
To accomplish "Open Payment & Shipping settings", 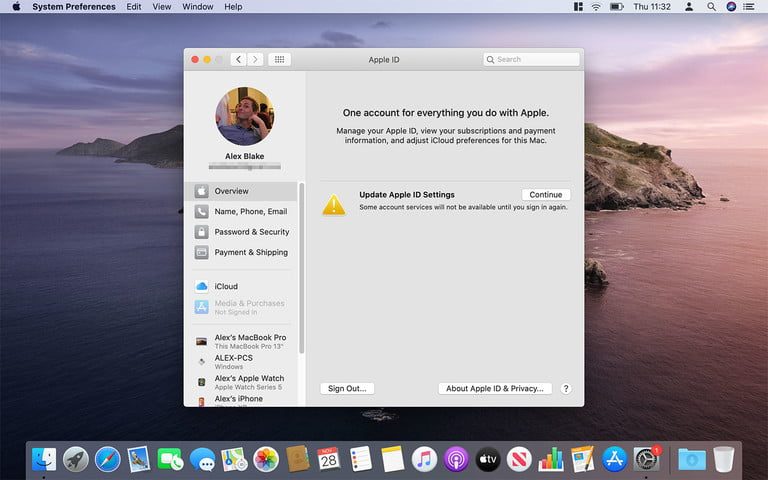I will [241, 252].
